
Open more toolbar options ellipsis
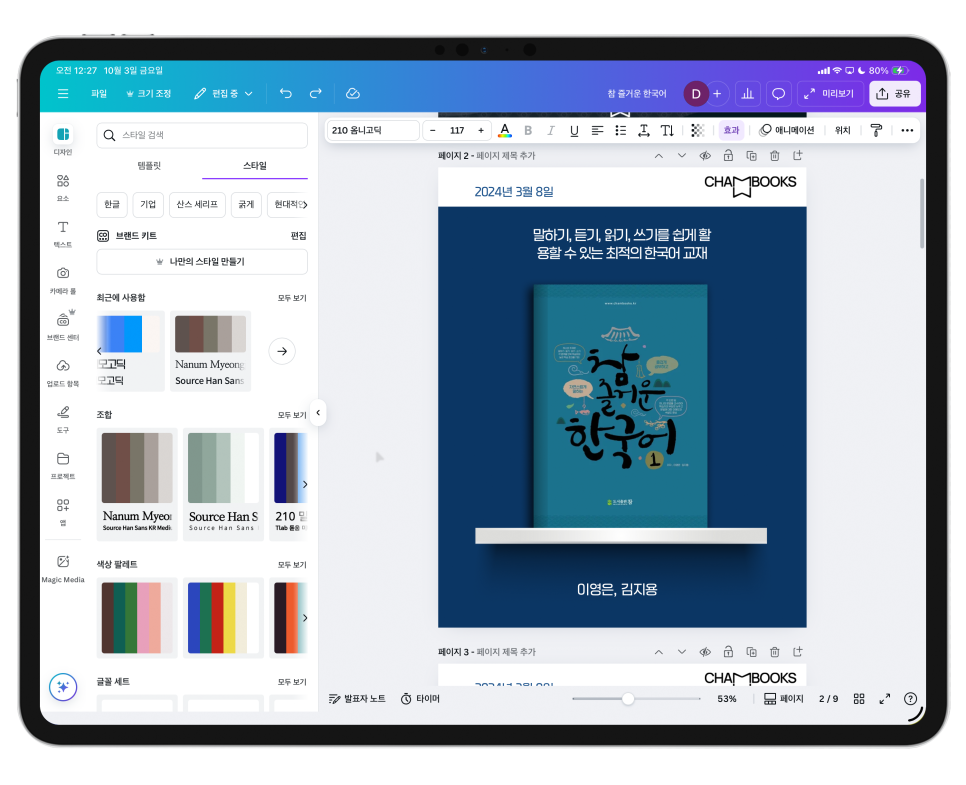coord(907,131)
